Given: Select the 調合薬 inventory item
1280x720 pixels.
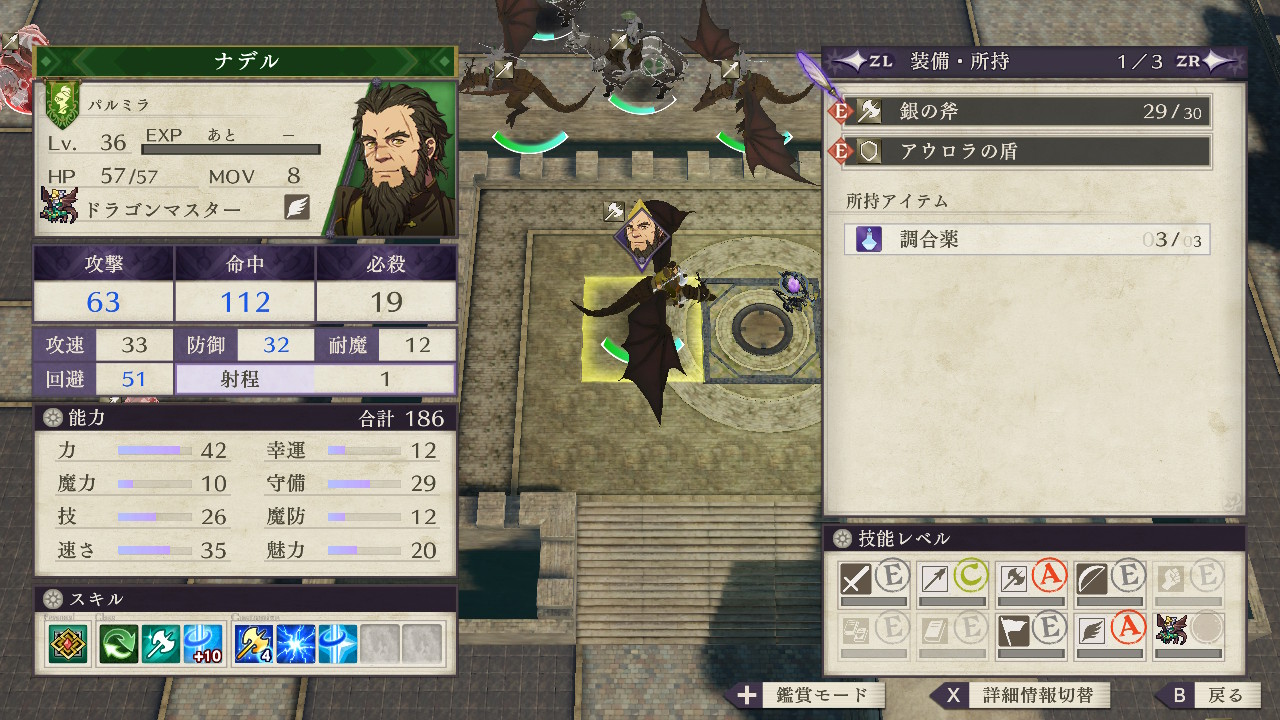Looking at the screenshot, I should pyautogui.click(x=1027, y=239).
